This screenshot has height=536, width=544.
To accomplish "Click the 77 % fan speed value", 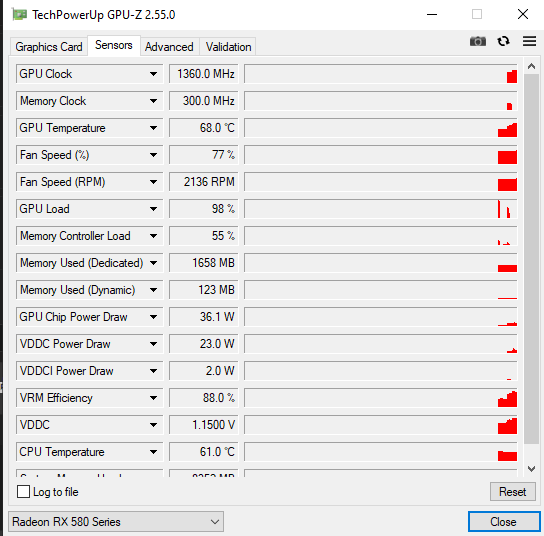I will (204, 155).
